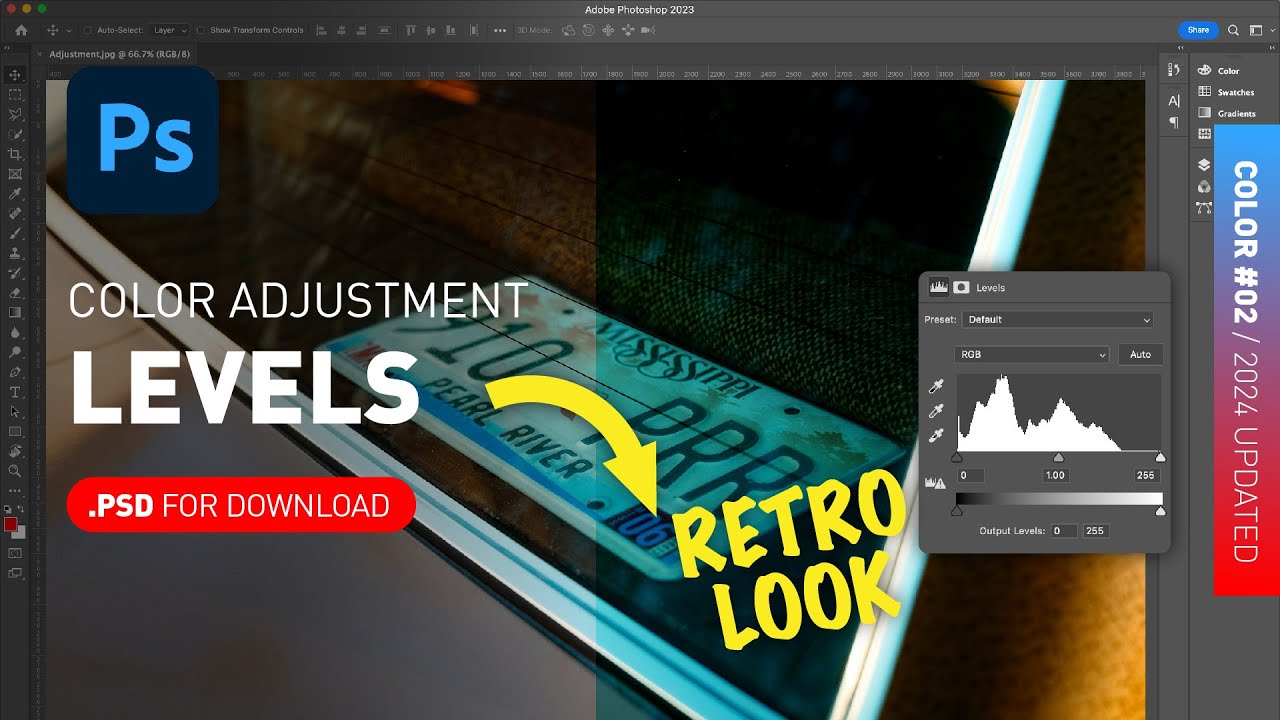Click the Output Levels 255 field
The height and width of the screenshot is (720, 1280).
pos(1096,531)
